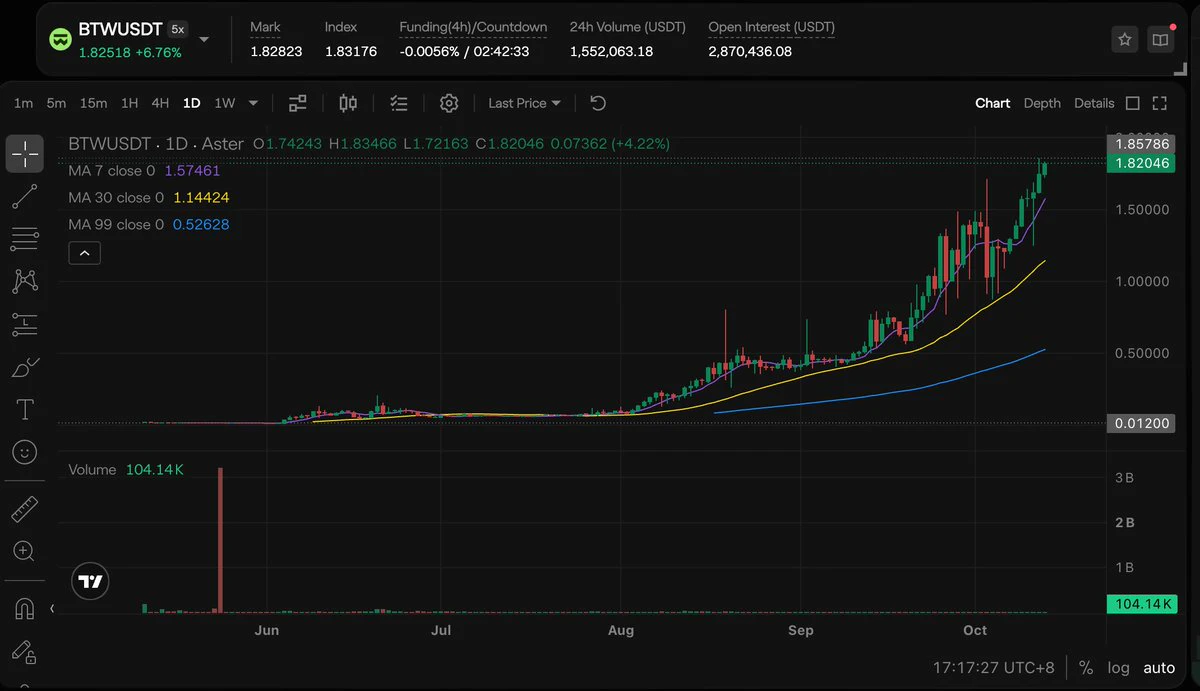This screenshot has height=691, width=1200.
Task: Toggle the log price scale
Action: pos(1119,668)
